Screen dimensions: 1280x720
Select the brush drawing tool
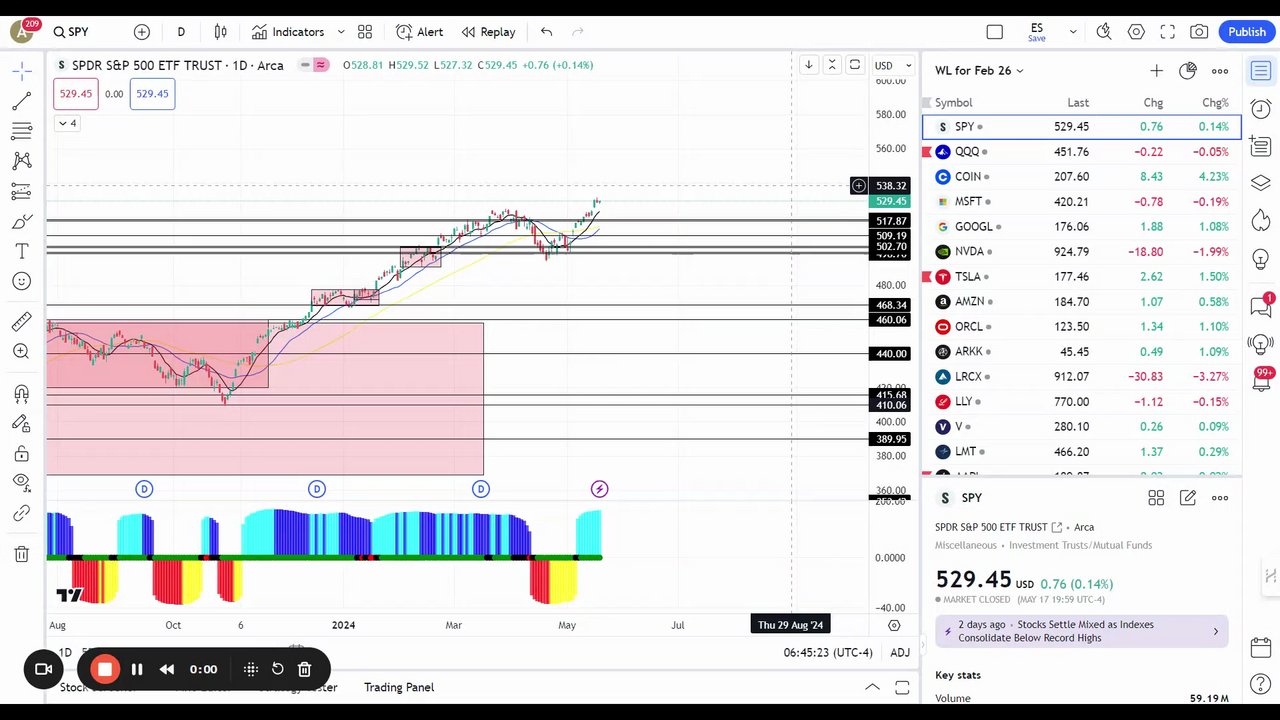(x=21, y=221)
